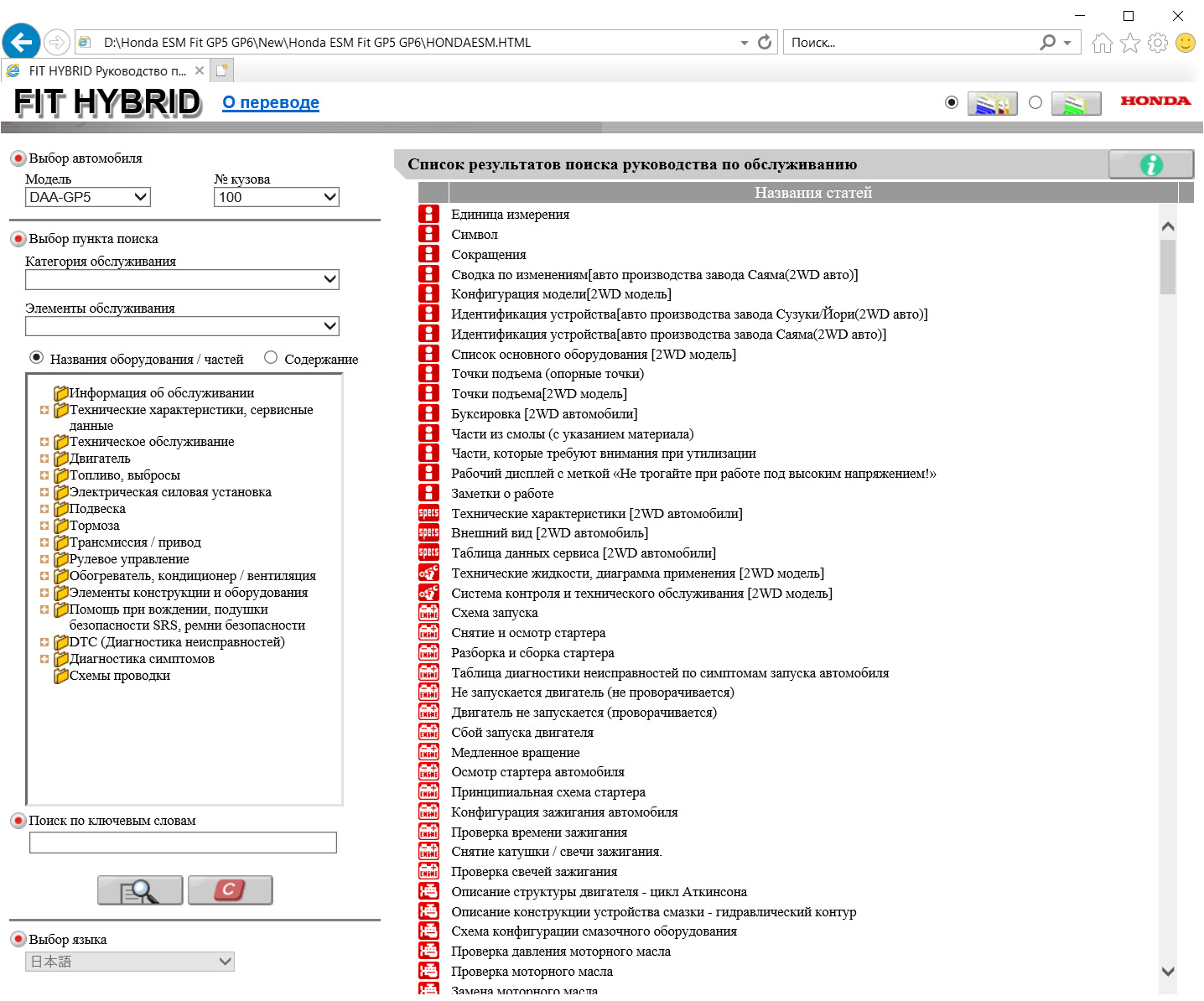Viewport: 1204px width, 1001px height.
Task: Click the green theme image beside the second radio
Action: 1076,103
